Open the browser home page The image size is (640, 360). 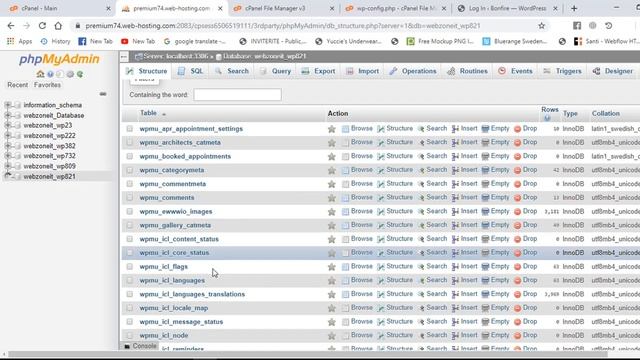point(58,26)
